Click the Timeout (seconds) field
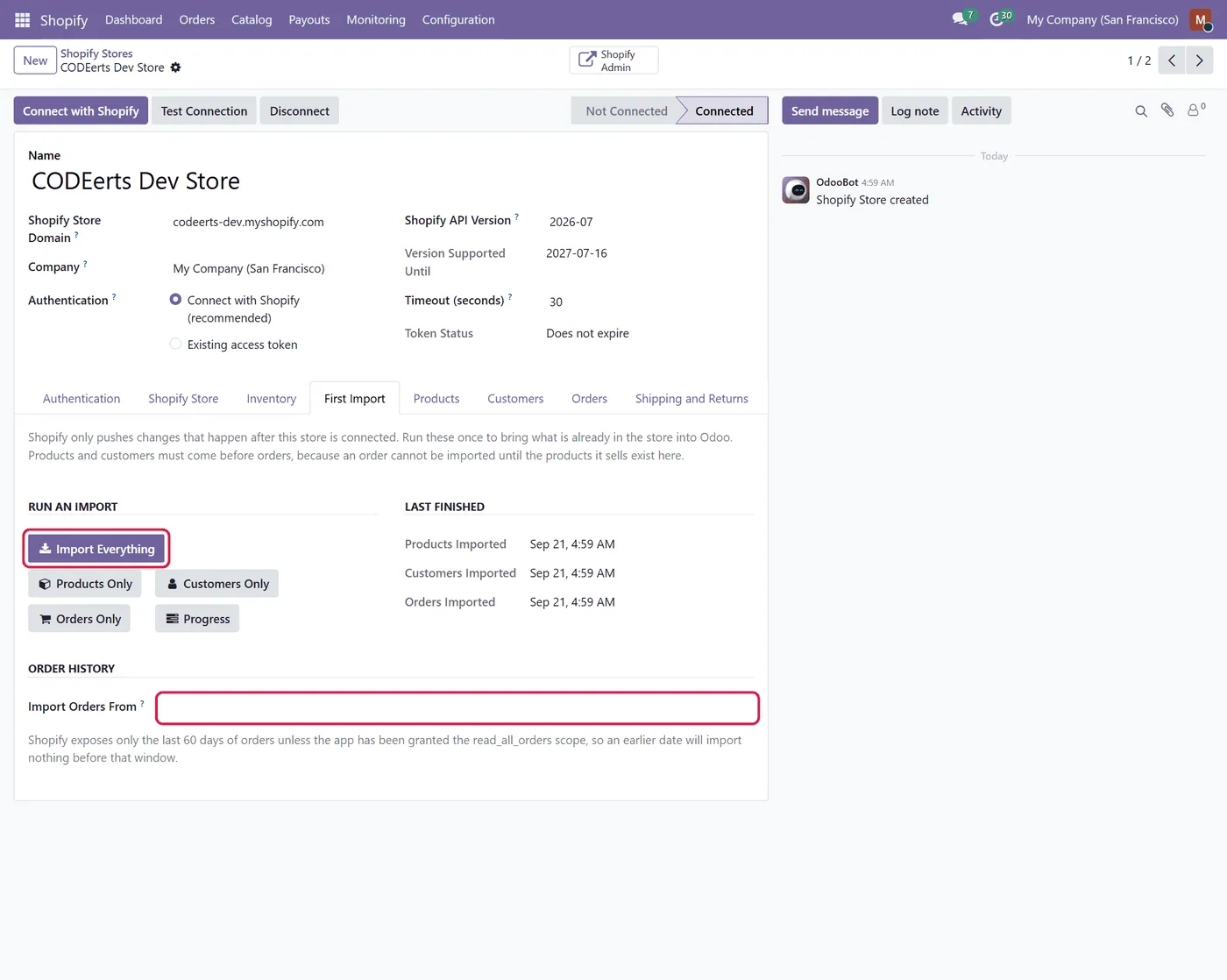 649,302
